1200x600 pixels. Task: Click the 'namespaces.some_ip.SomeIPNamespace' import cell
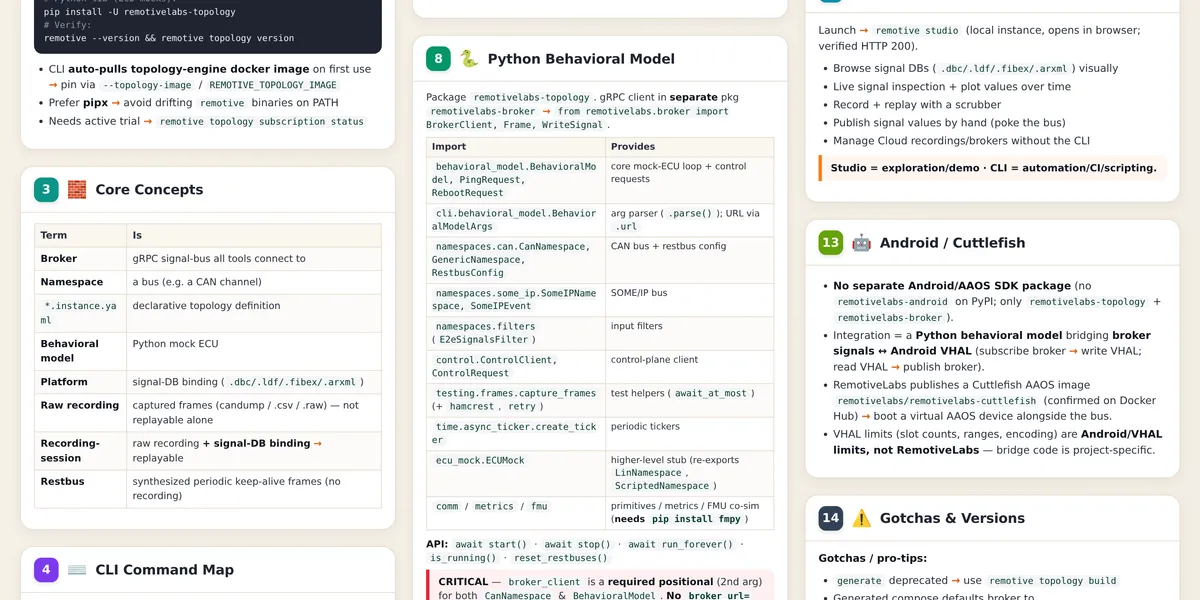point(516,300)
